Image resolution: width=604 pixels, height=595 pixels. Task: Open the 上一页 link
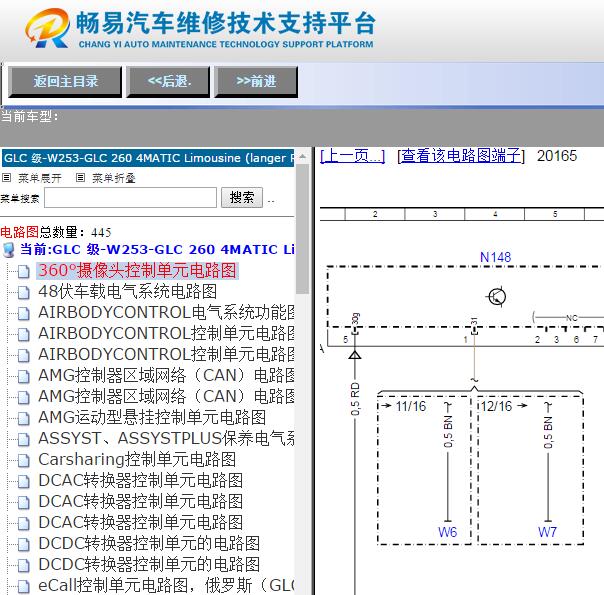click(352, 156)
